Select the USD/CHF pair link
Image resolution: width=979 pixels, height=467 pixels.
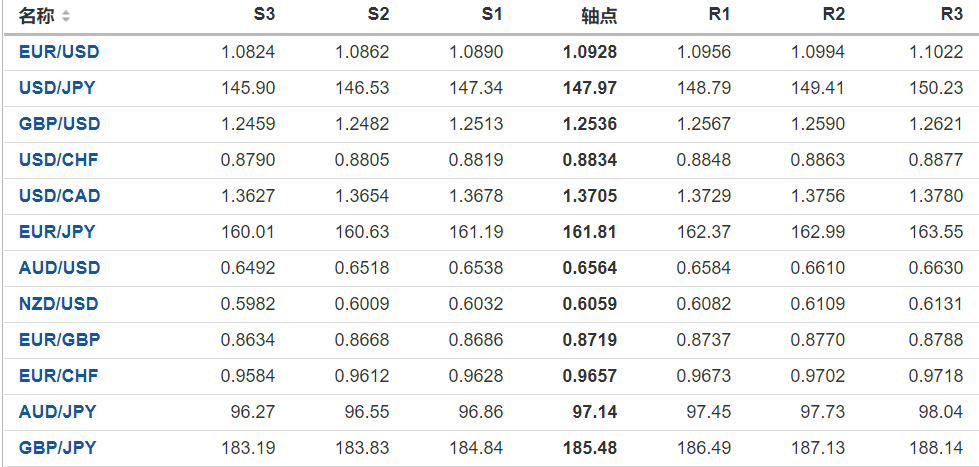pyautogui.click(x=58, y=160)
